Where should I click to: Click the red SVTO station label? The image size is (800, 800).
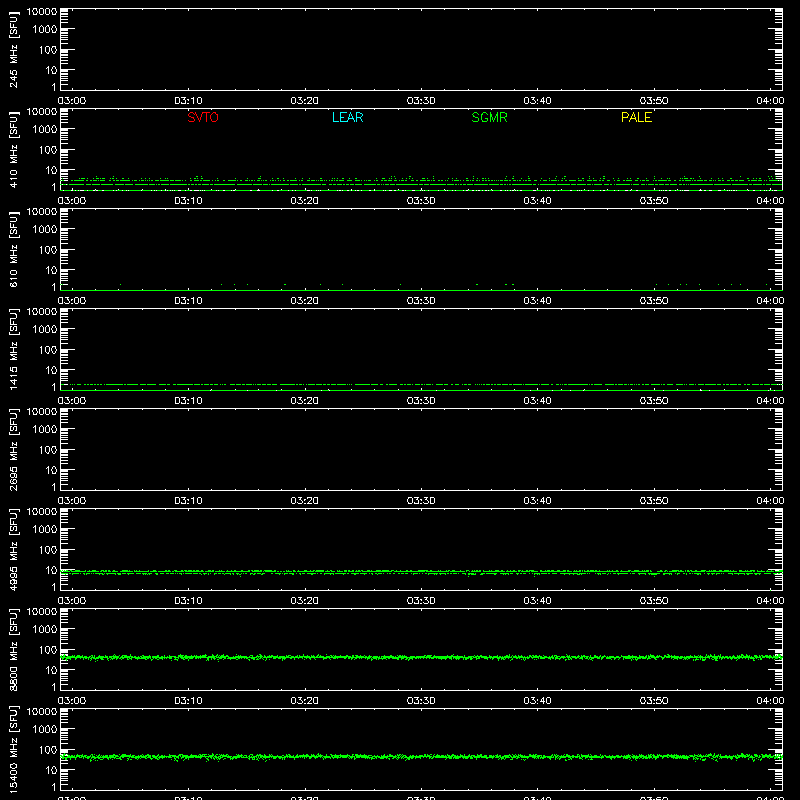coord(203,117)
